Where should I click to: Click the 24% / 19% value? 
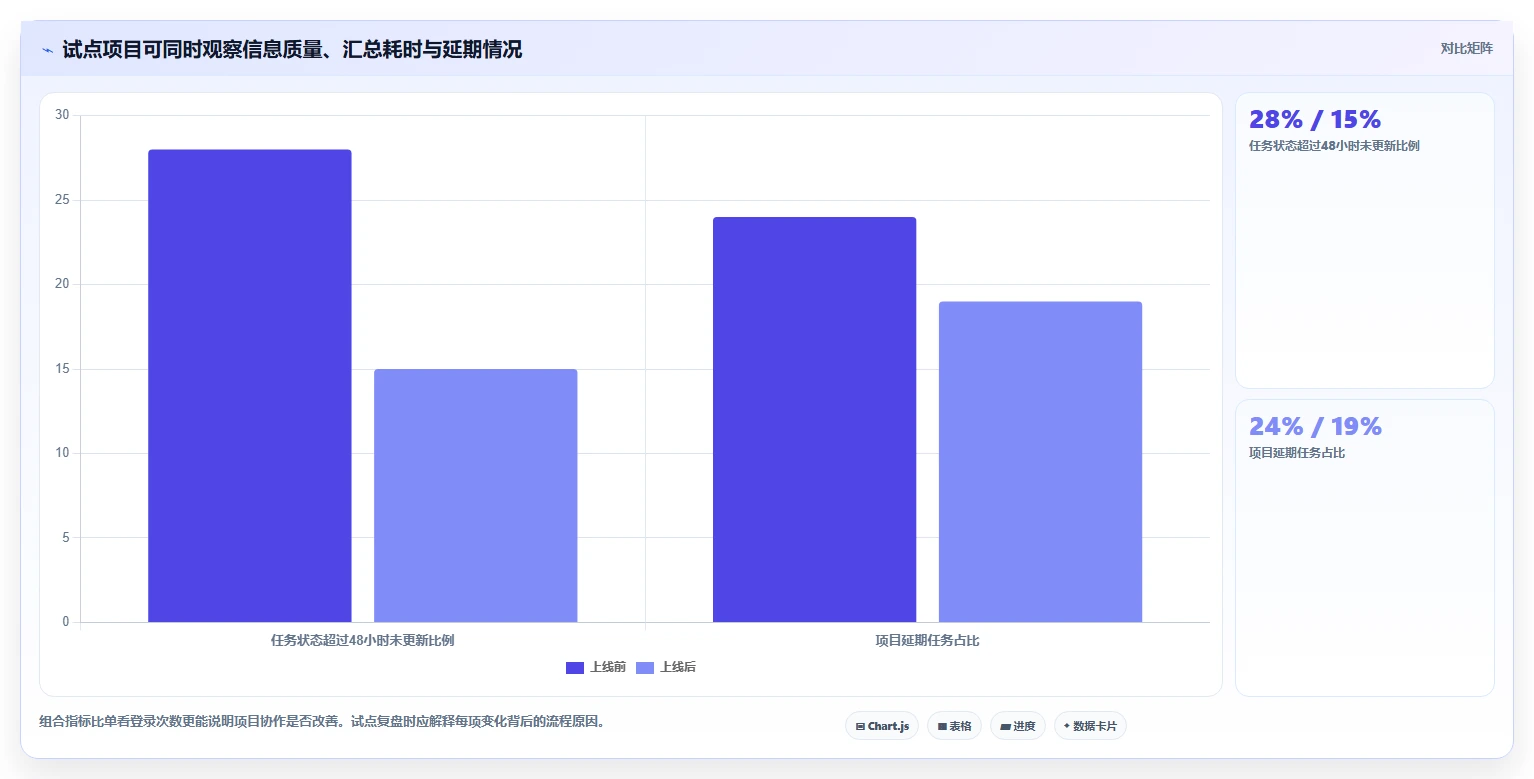point(1315,426)
